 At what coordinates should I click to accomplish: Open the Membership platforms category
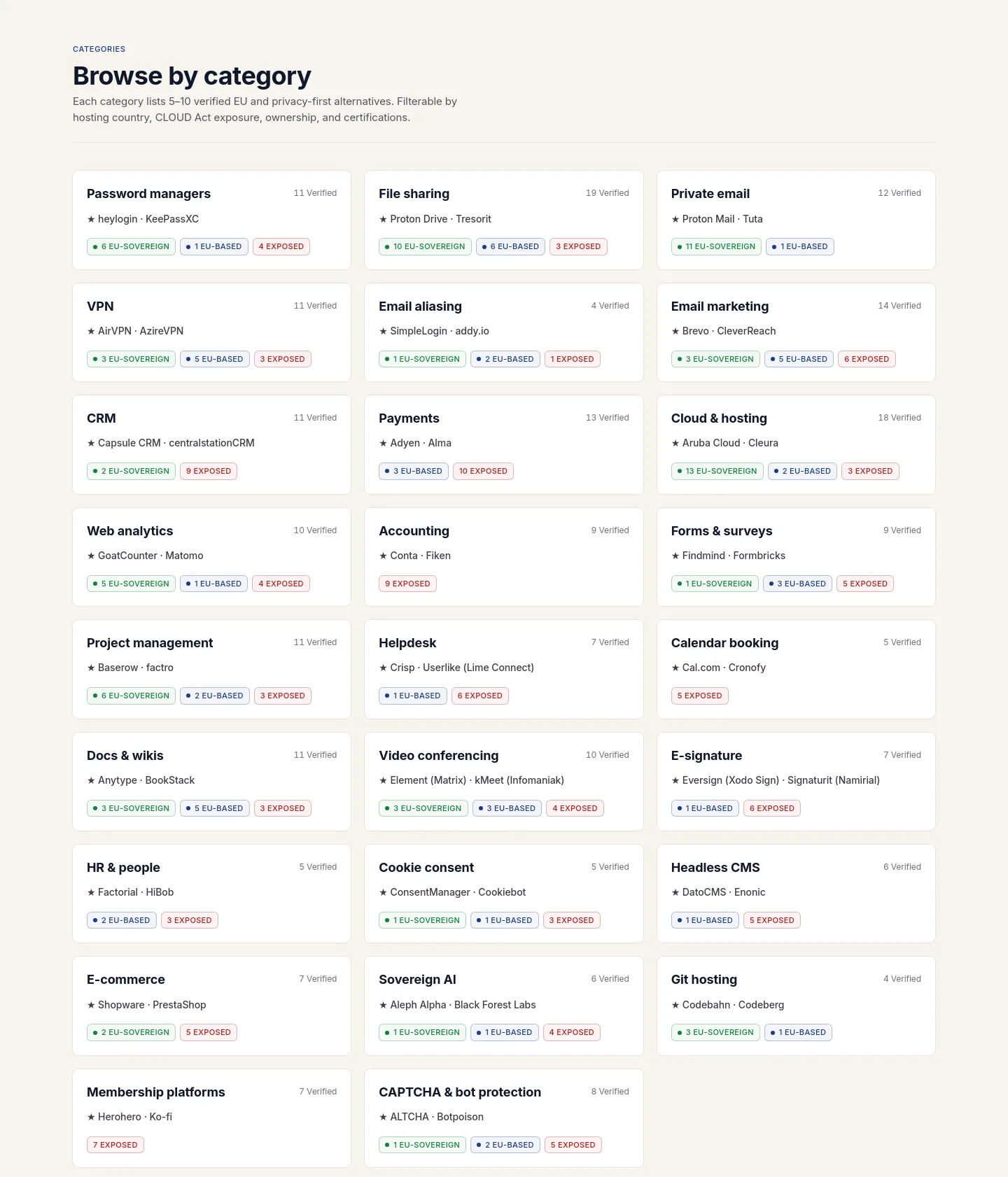[x=211, y=1118]
